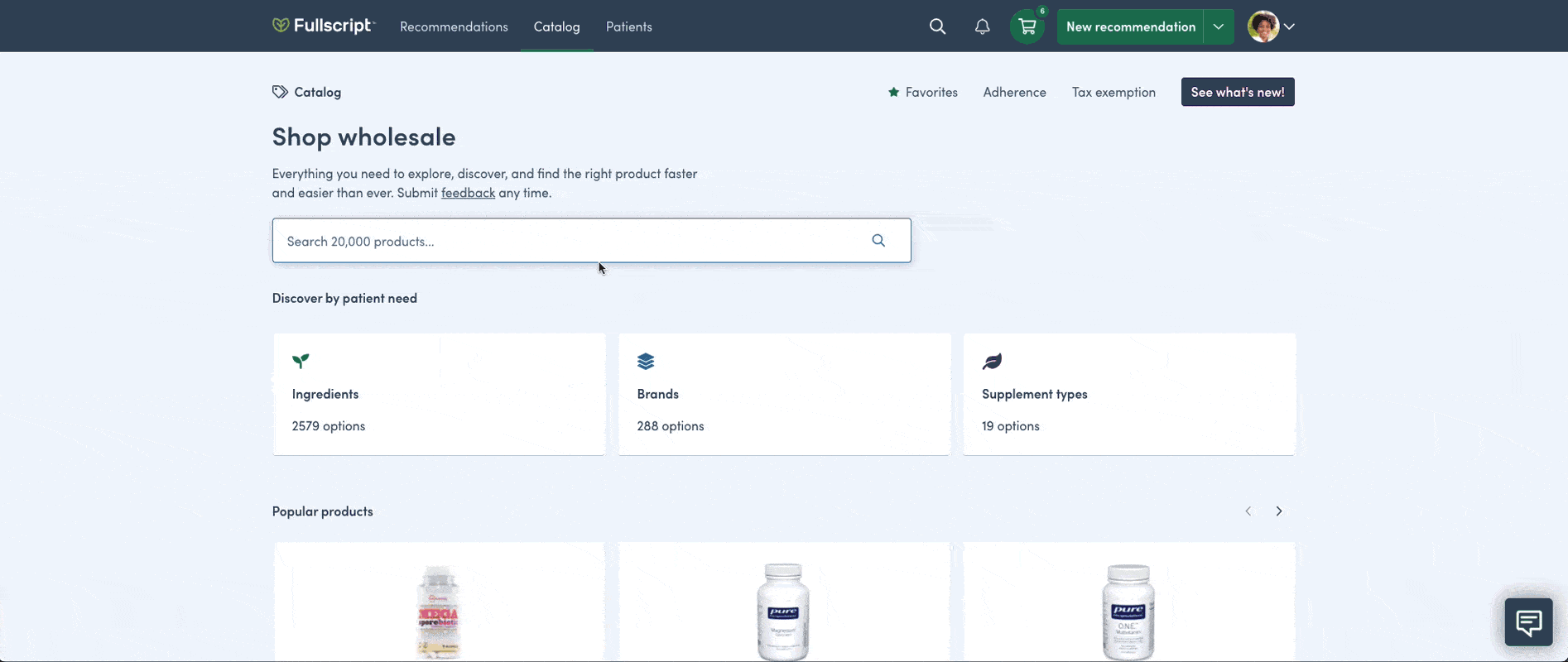Screen dimensions: 1568x662
Task: Click 'Shop wholesale' heading
Action: click(363, 137)
